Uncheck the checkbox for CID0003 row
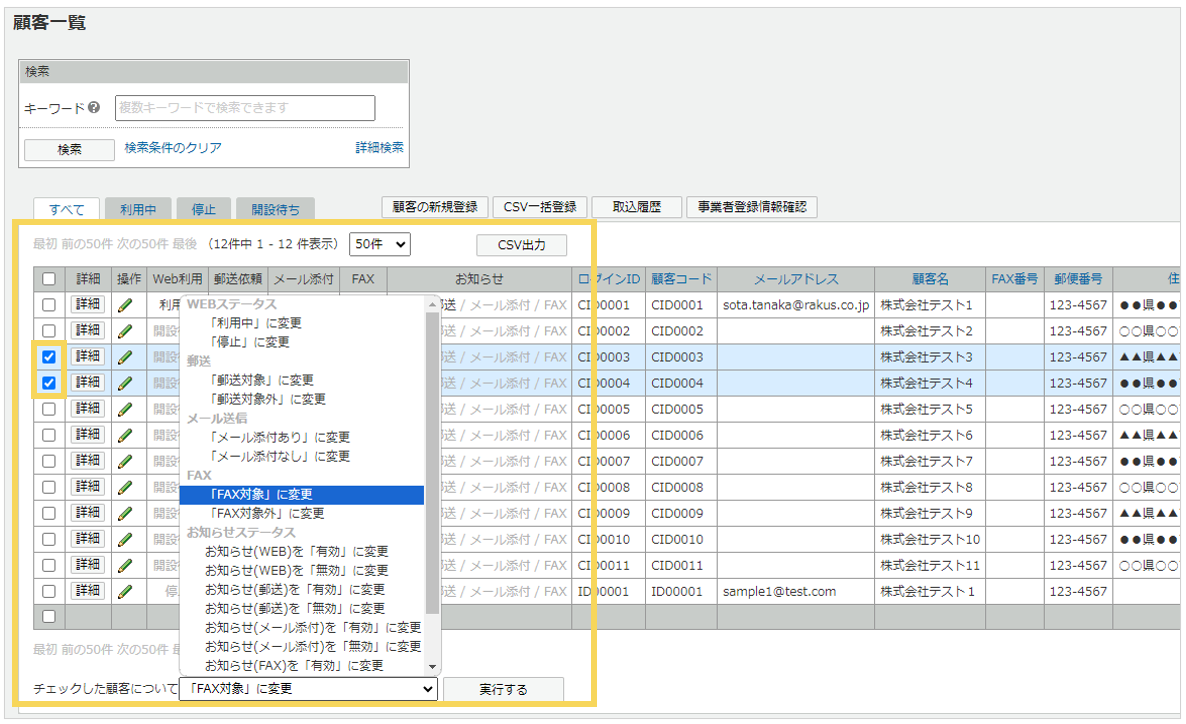 [49, 357]
